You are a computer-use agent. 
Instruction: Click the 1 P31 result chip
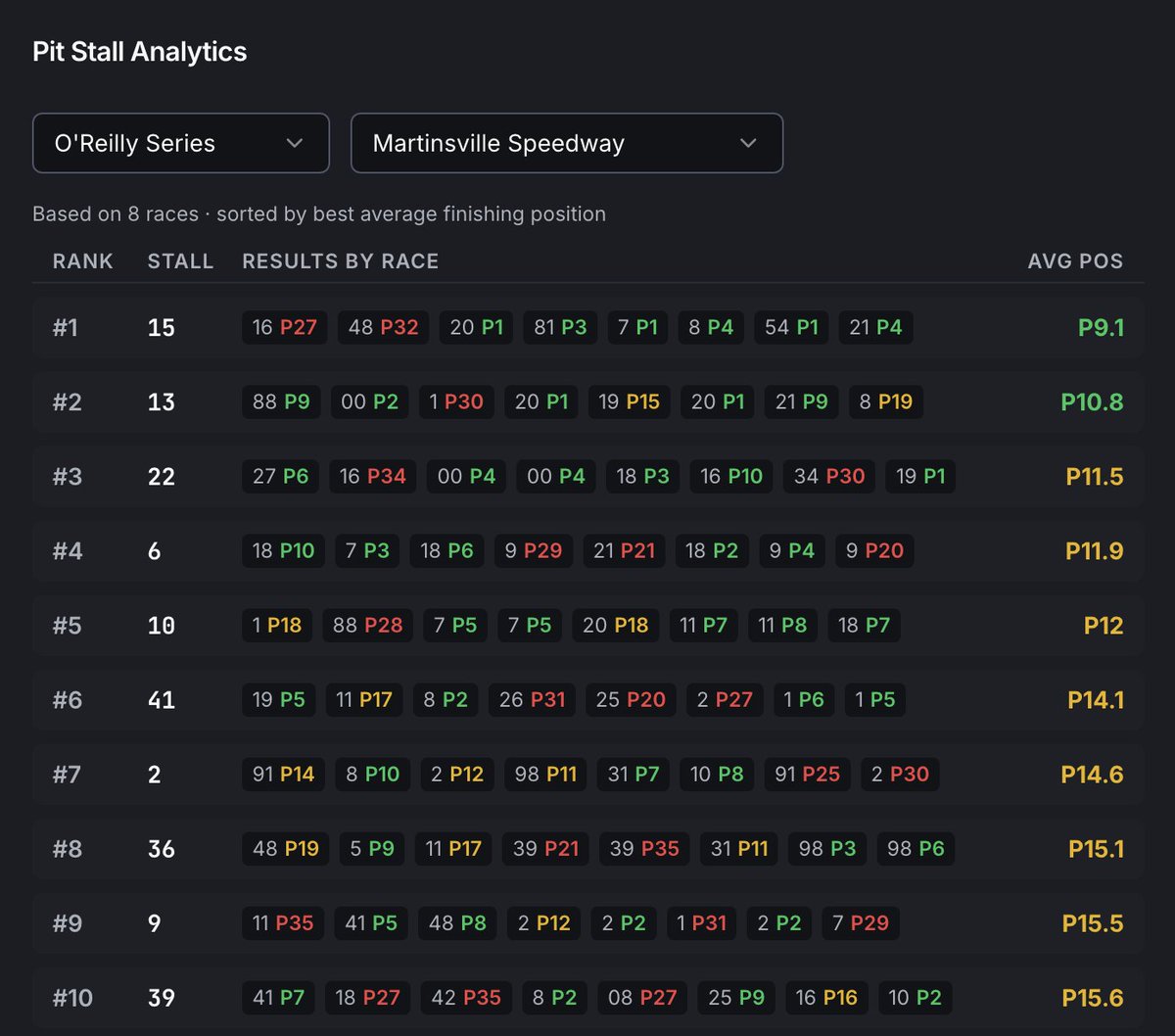[703, 922]
